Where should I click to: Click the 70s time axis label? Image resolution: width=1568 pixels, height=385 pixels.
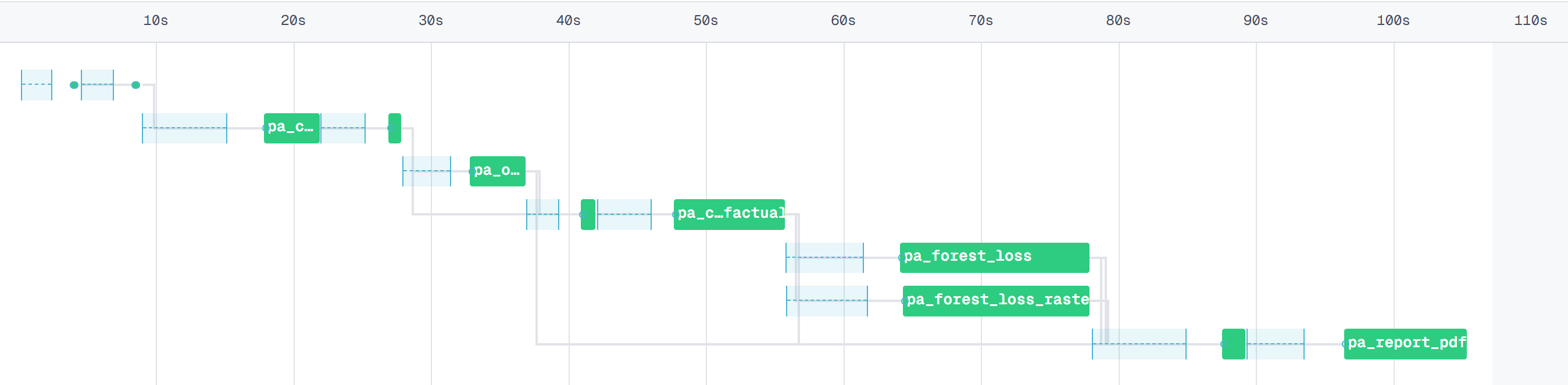(981, 21)
